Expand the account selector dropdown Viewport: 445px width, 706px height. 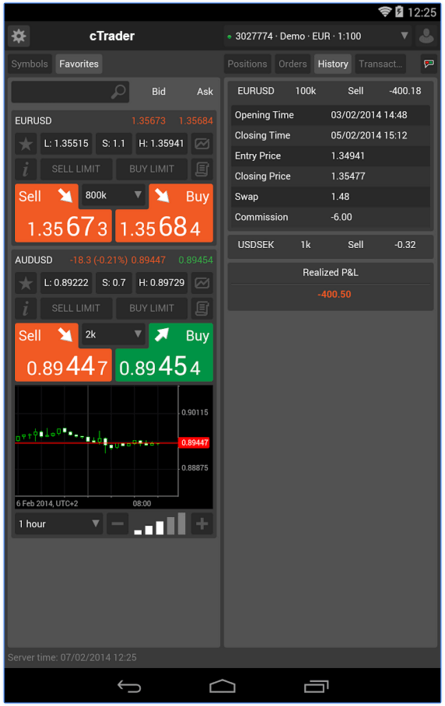pos(318,36)
